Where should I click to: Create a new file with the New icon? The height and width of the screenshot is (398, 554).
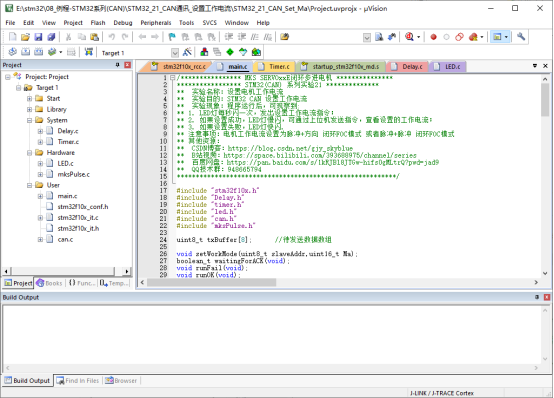(13, 37)
